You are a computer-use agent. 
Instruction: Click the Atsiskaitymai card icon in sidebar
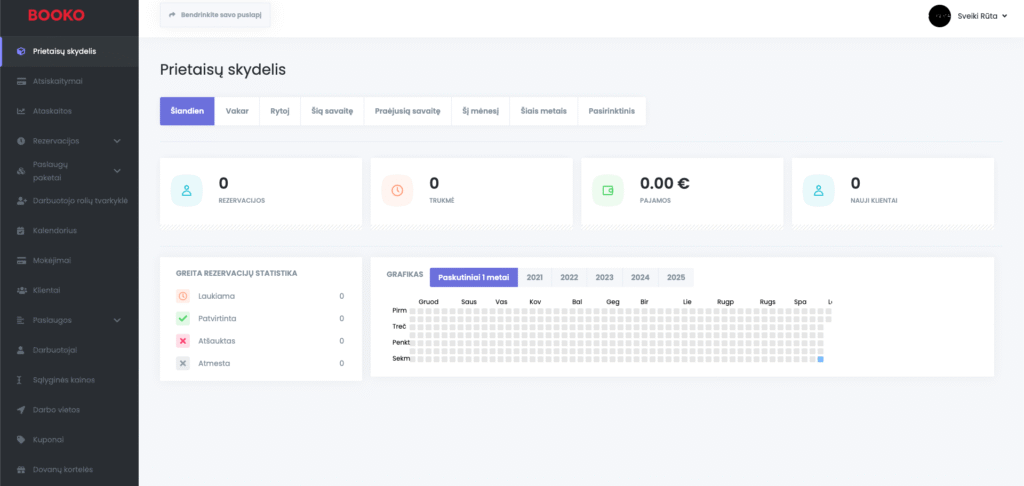tap(22, 81)
